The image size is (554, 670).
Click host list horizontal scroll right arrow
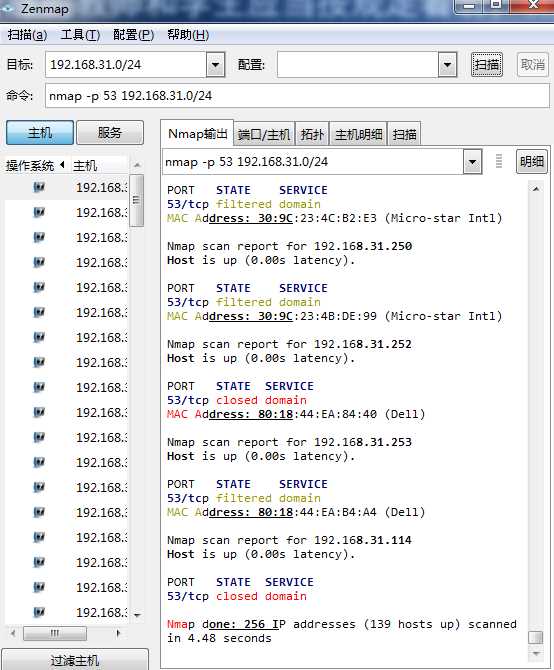point(118,633)
